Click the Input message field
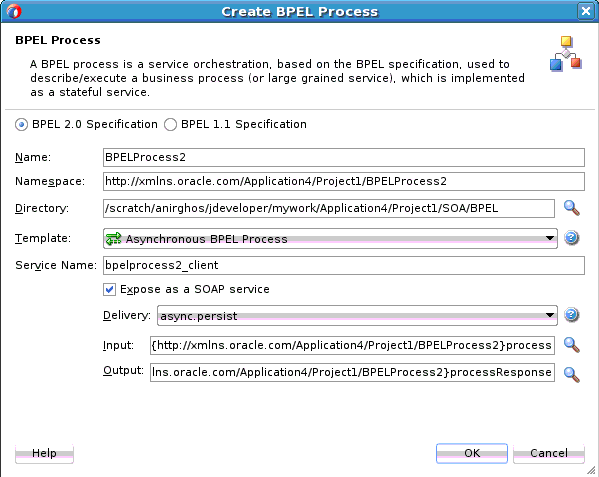The image size is (599, 477). coord(352,345)
